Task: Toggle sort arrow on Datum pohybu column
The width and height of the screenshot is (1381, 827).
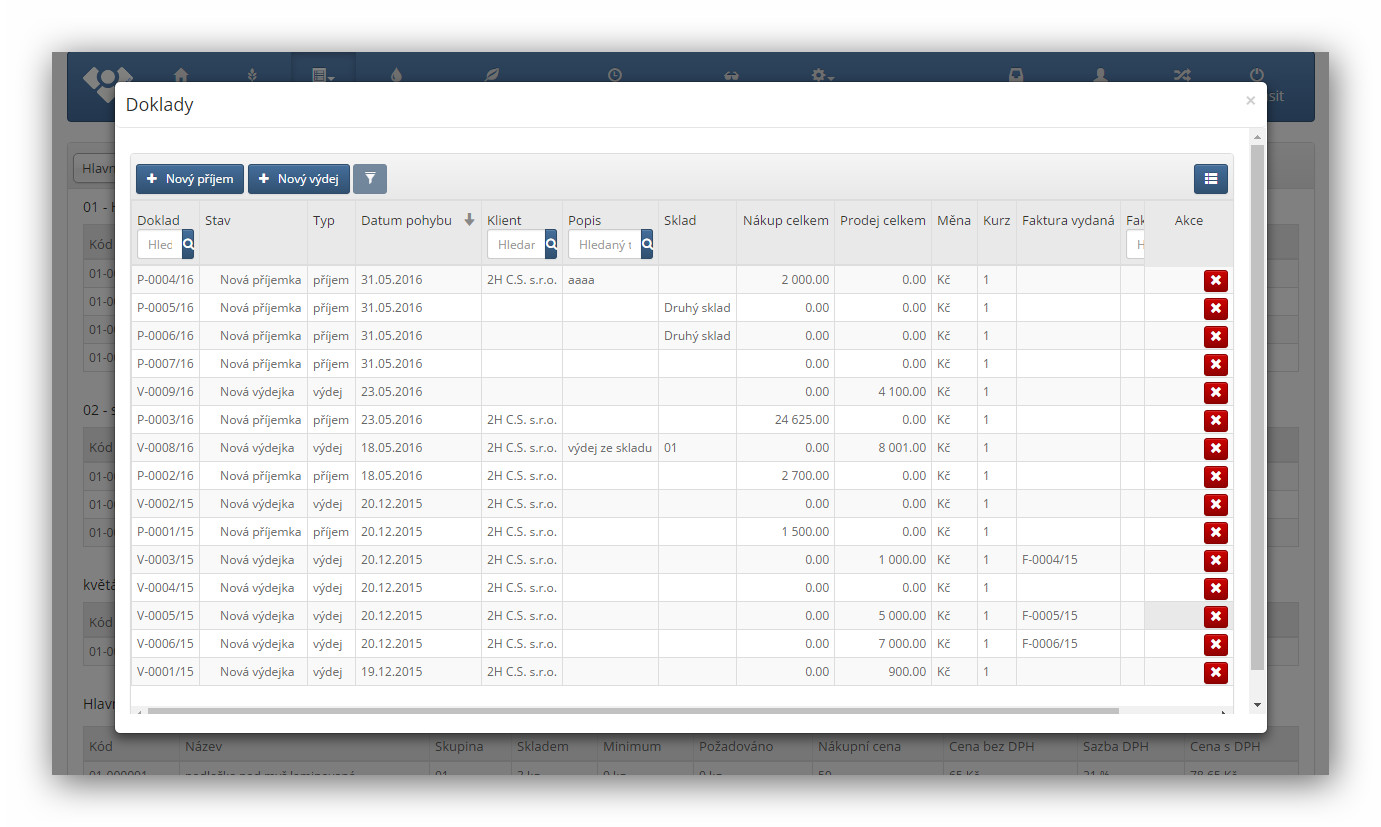Action: 469,220
